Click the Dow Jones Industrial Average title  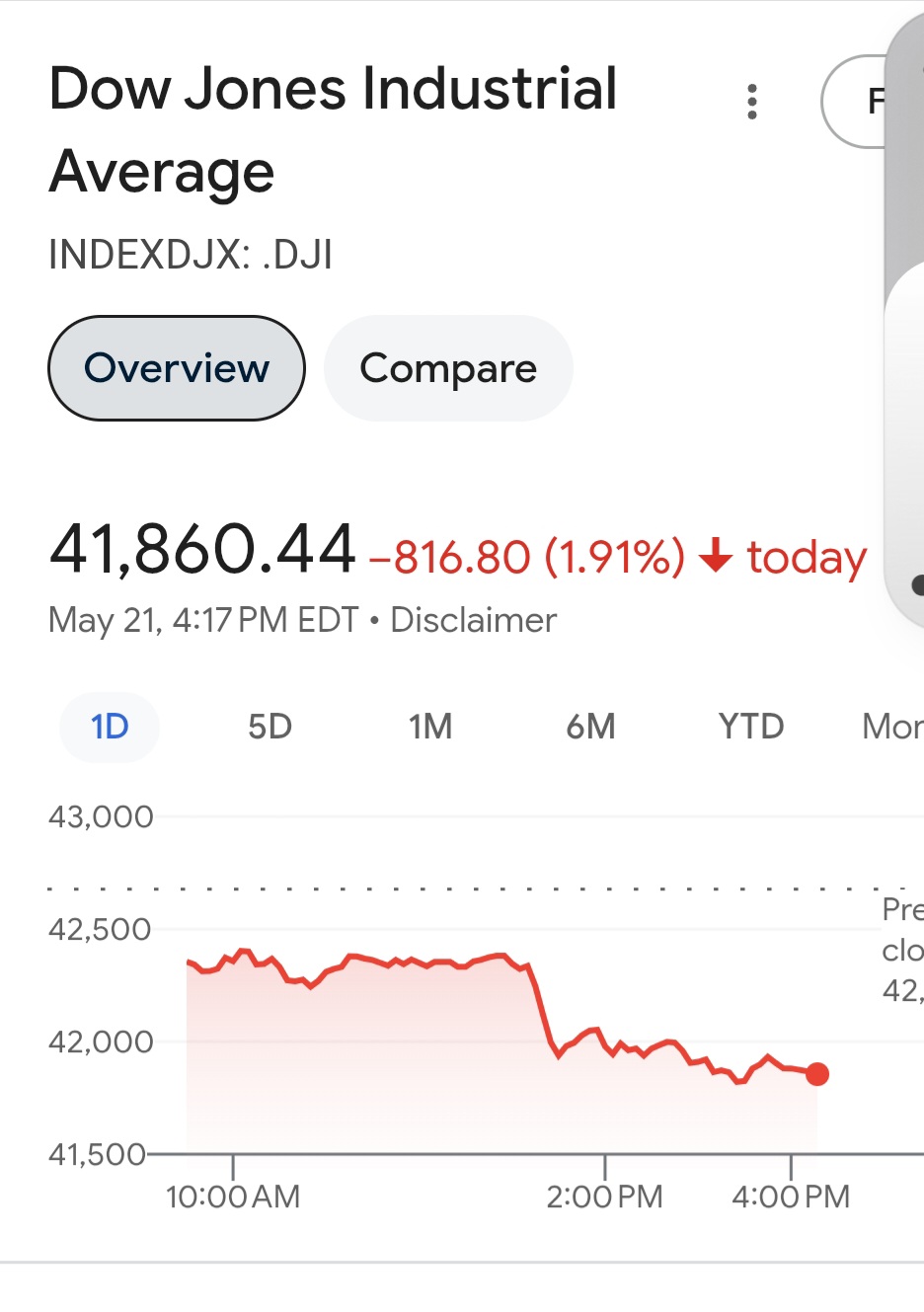[x=333, y=129]
